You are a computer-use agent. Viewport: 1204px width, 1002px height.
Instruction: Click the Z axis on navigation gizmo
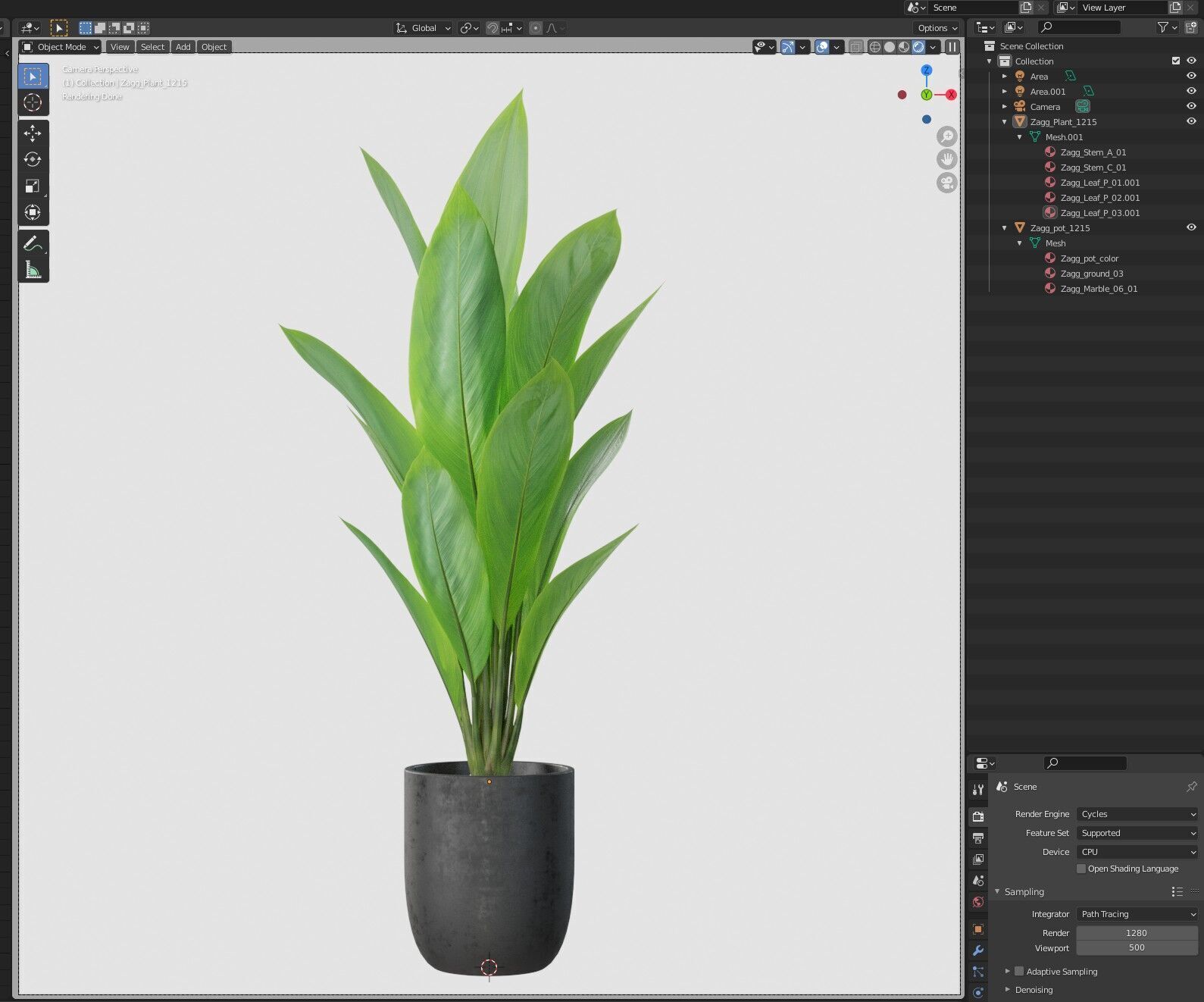point(926,70)
